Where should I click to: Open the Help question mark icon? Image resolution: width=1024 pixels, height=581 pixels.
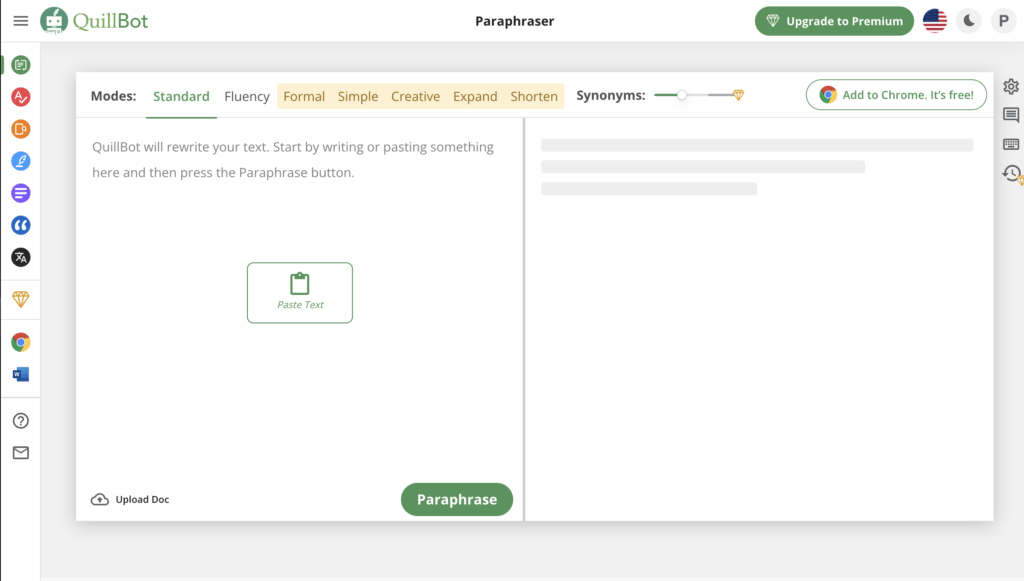pyautogui.click(x=21, y=420)
